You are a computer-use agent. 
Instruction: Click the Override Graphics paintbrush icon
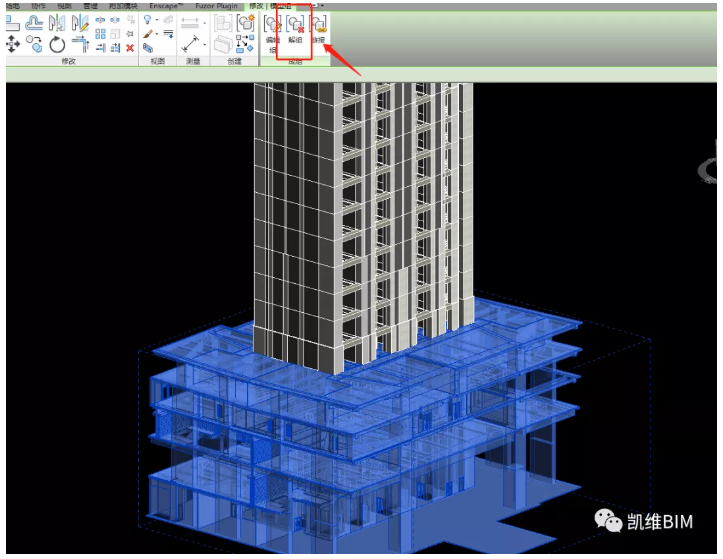148,34
